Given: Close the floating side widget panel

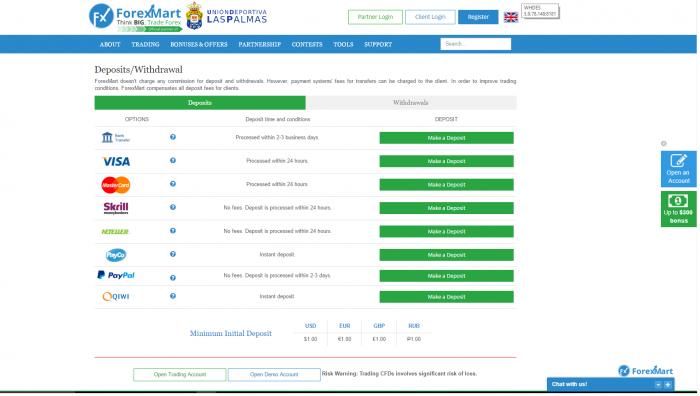Looking at the screenshot, I should coord(664,144).
